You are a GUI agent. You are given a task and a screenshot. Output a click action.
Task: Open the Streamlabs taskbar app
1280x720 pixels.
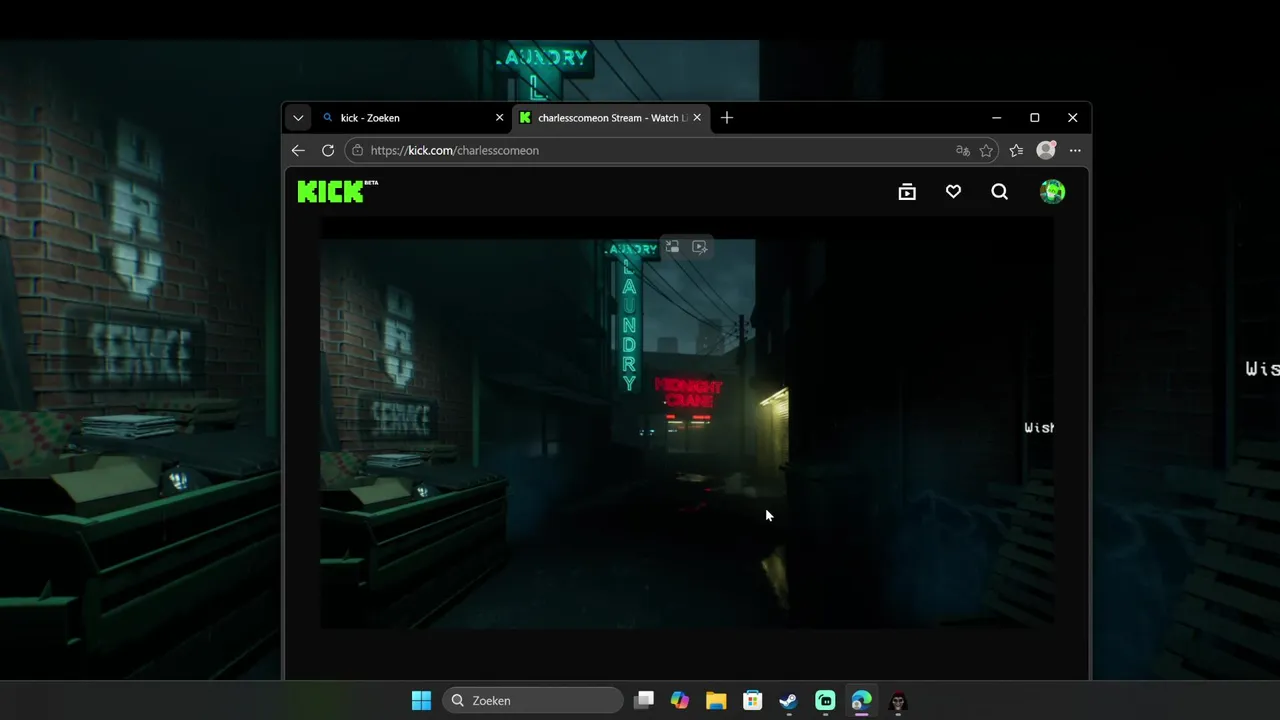click(825, 700)
